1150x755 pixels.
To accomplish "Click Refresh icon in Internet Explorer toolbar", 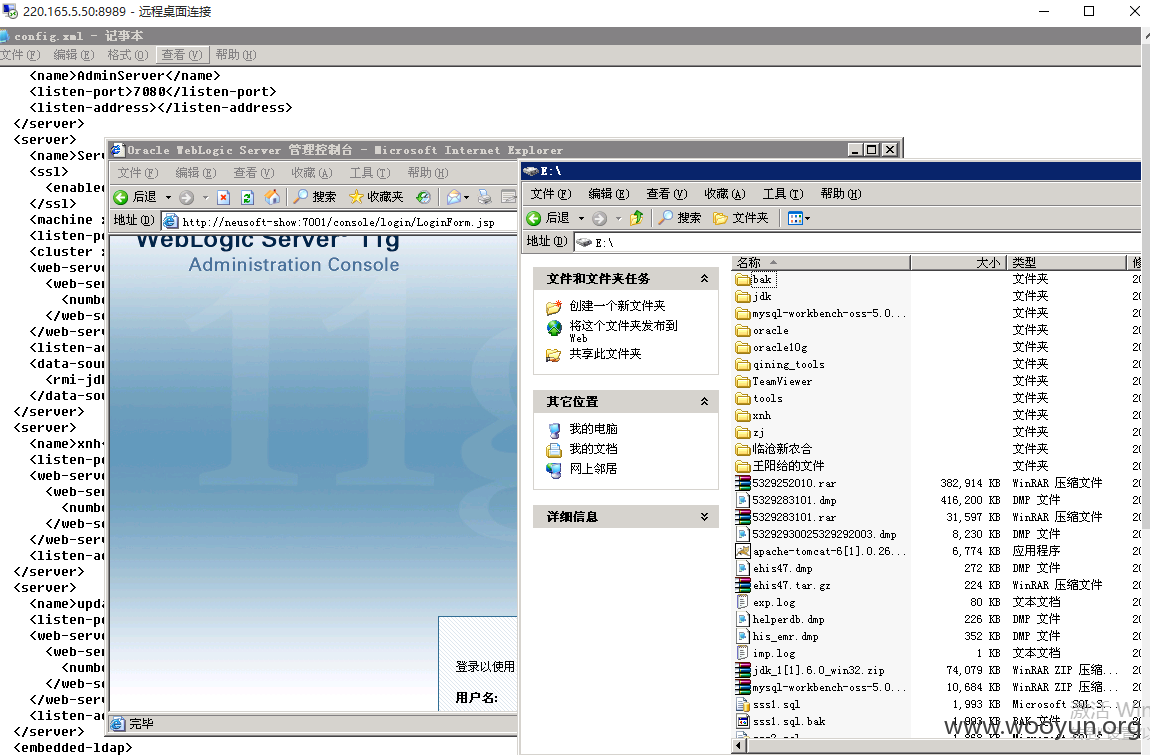I will point(247,197).
